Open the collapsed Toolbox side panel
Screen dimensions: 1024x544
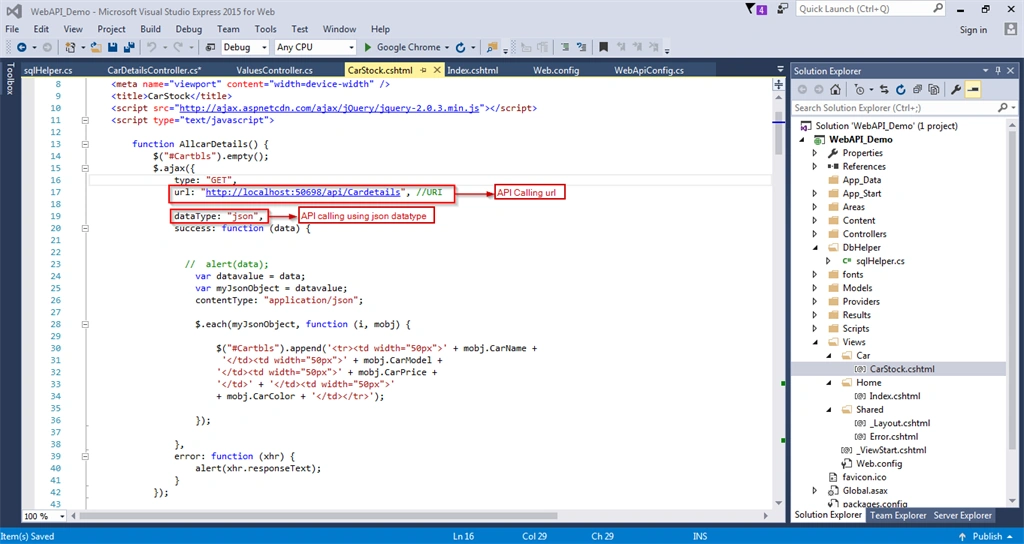pos(9,78)
